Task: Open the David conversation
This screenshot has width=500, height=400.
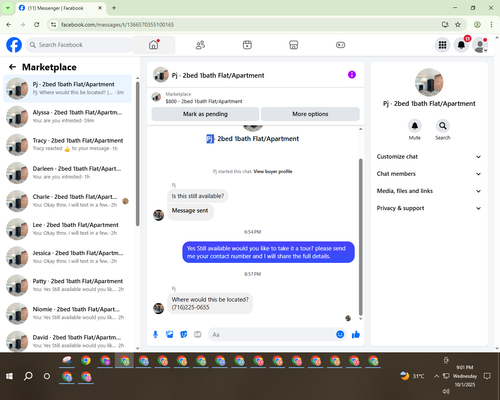Action: (67, 341)
